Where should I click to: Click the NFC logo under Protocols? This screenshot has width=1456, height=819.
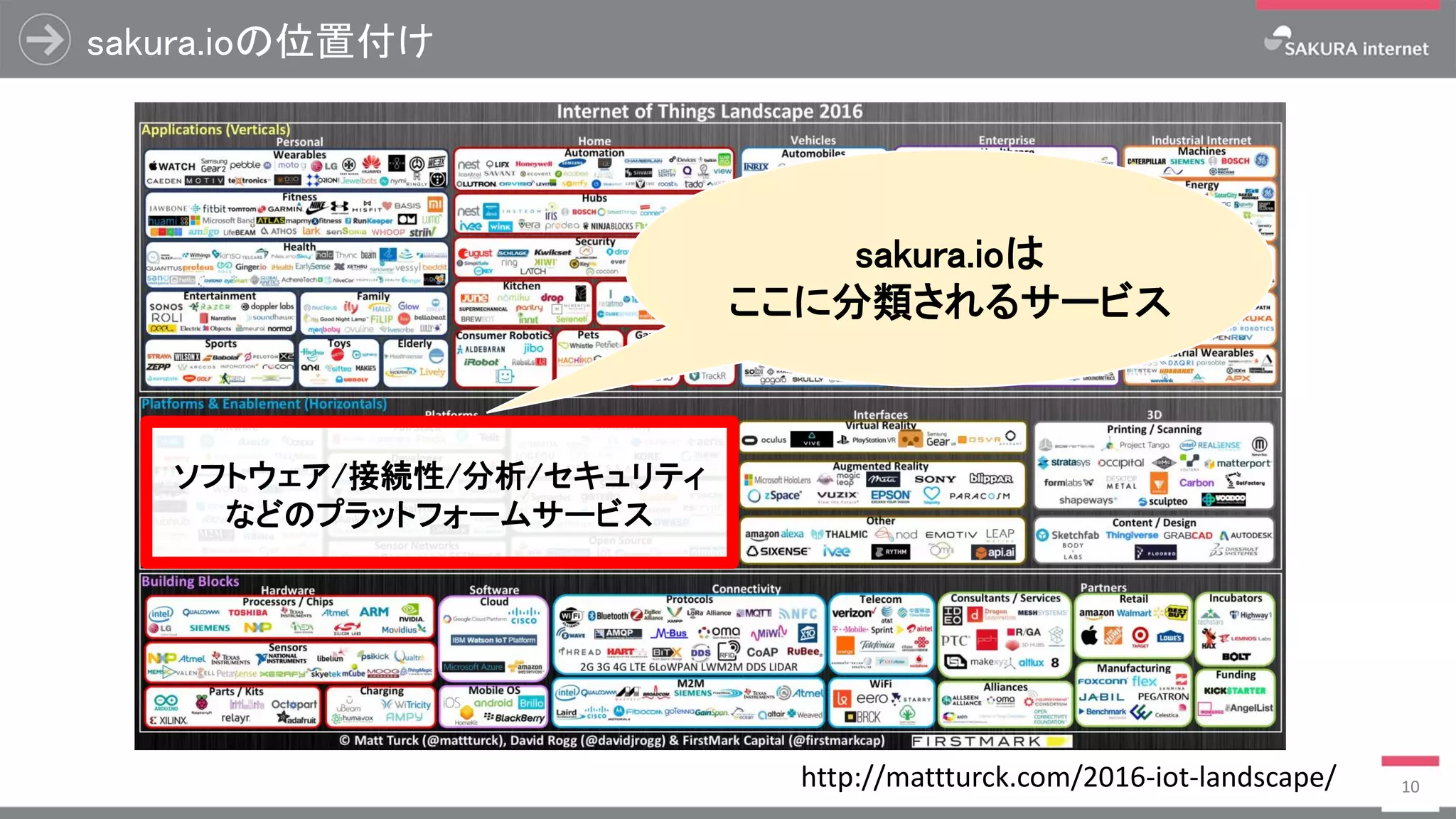[798, 614]
